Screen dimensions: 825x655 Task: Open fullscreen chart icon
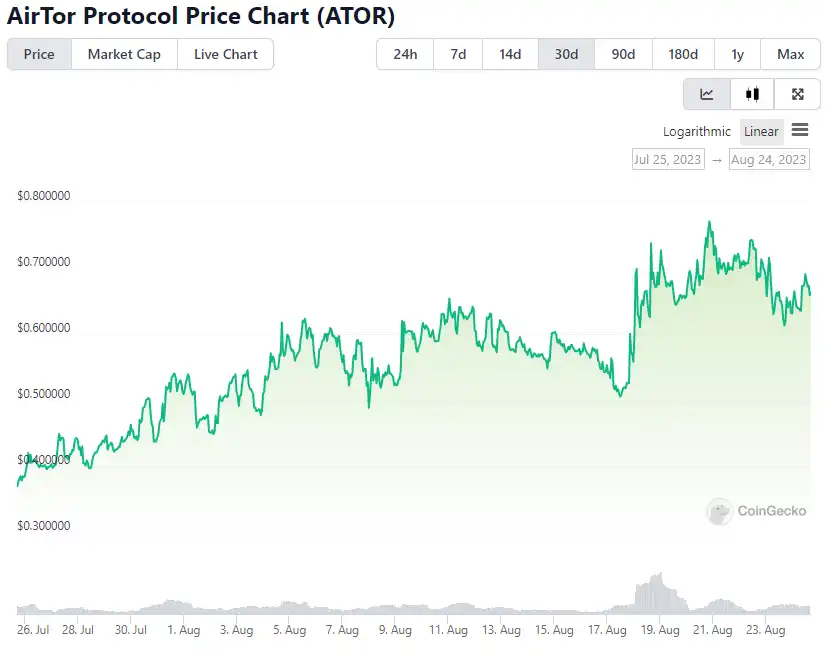pyautogui.click(x=798, y=94)
